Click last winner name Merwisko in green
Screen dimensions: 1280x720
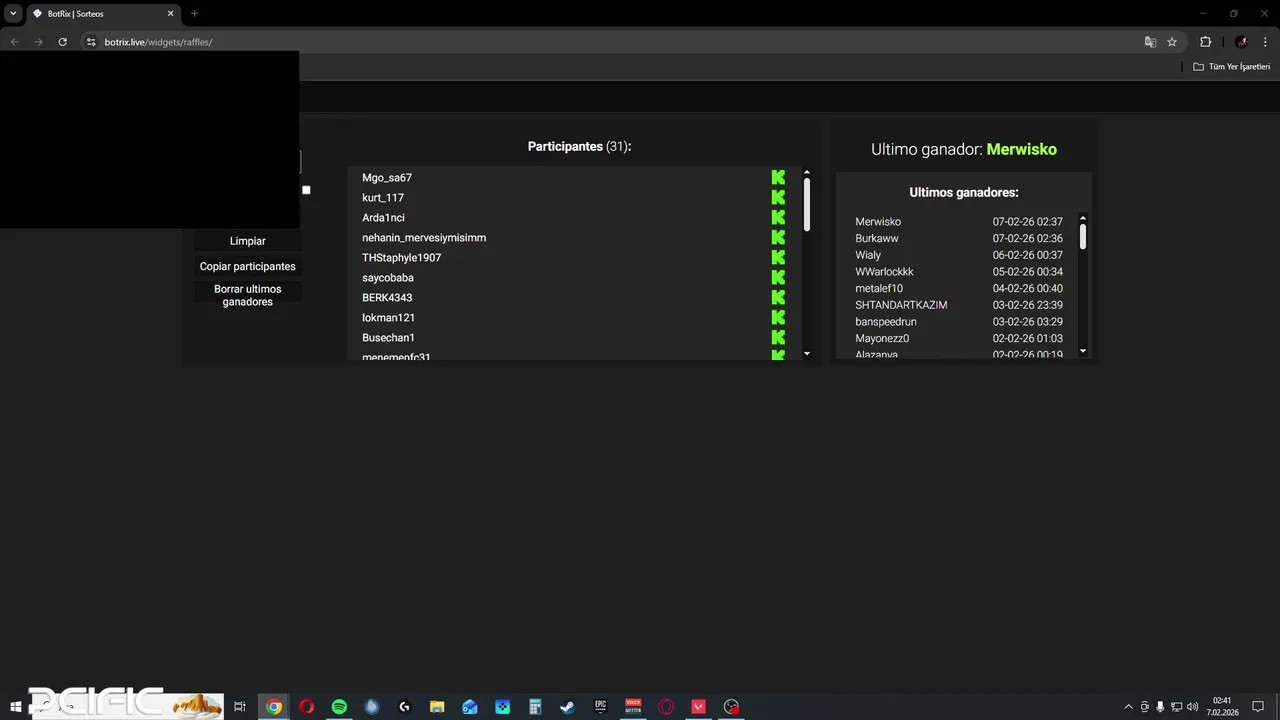click(1021, 149)
